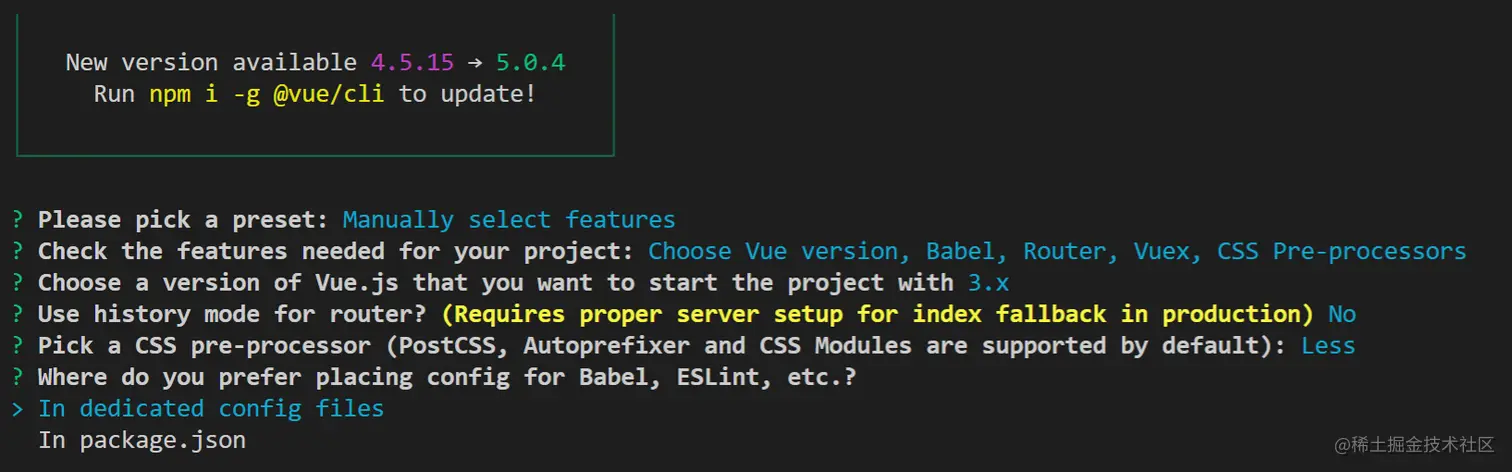Click the "CSS Pre-processors" feature text
Screen dimensions: 1512x472
(1341, 251)
